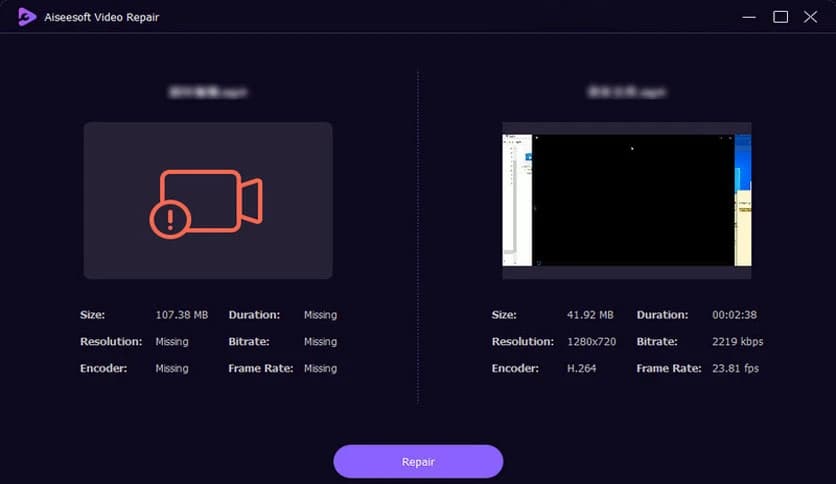
Task: Minimize the Video Repair window
Action: click(x=750, y=17)
